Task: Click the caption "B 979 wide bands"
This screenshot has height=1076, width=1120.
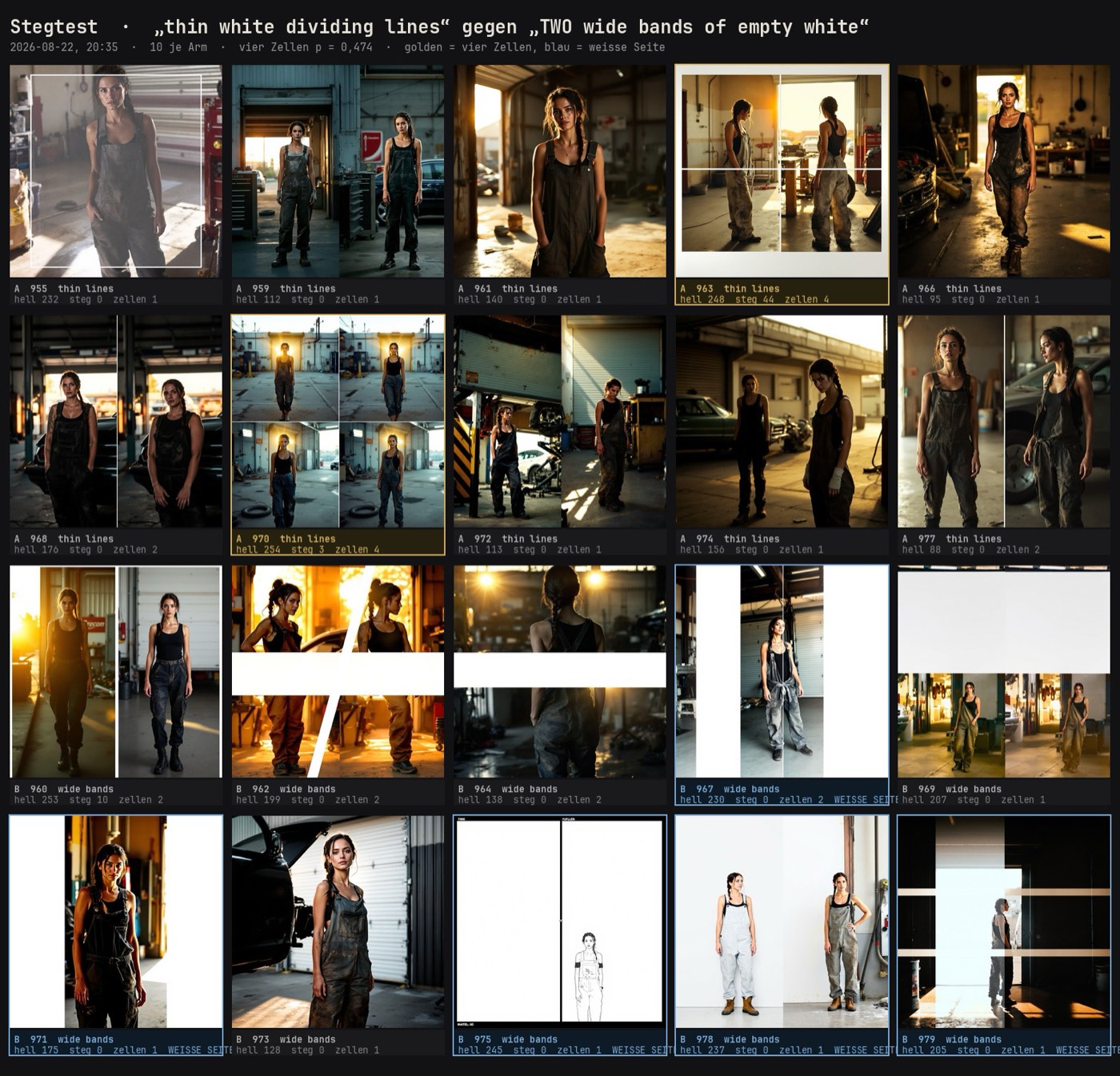Action: point(951,1040)
